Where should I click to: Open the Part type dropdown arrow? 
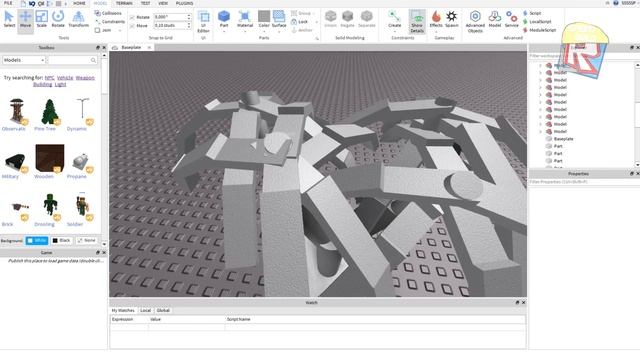pyautogui.click(x=224, y=32)
